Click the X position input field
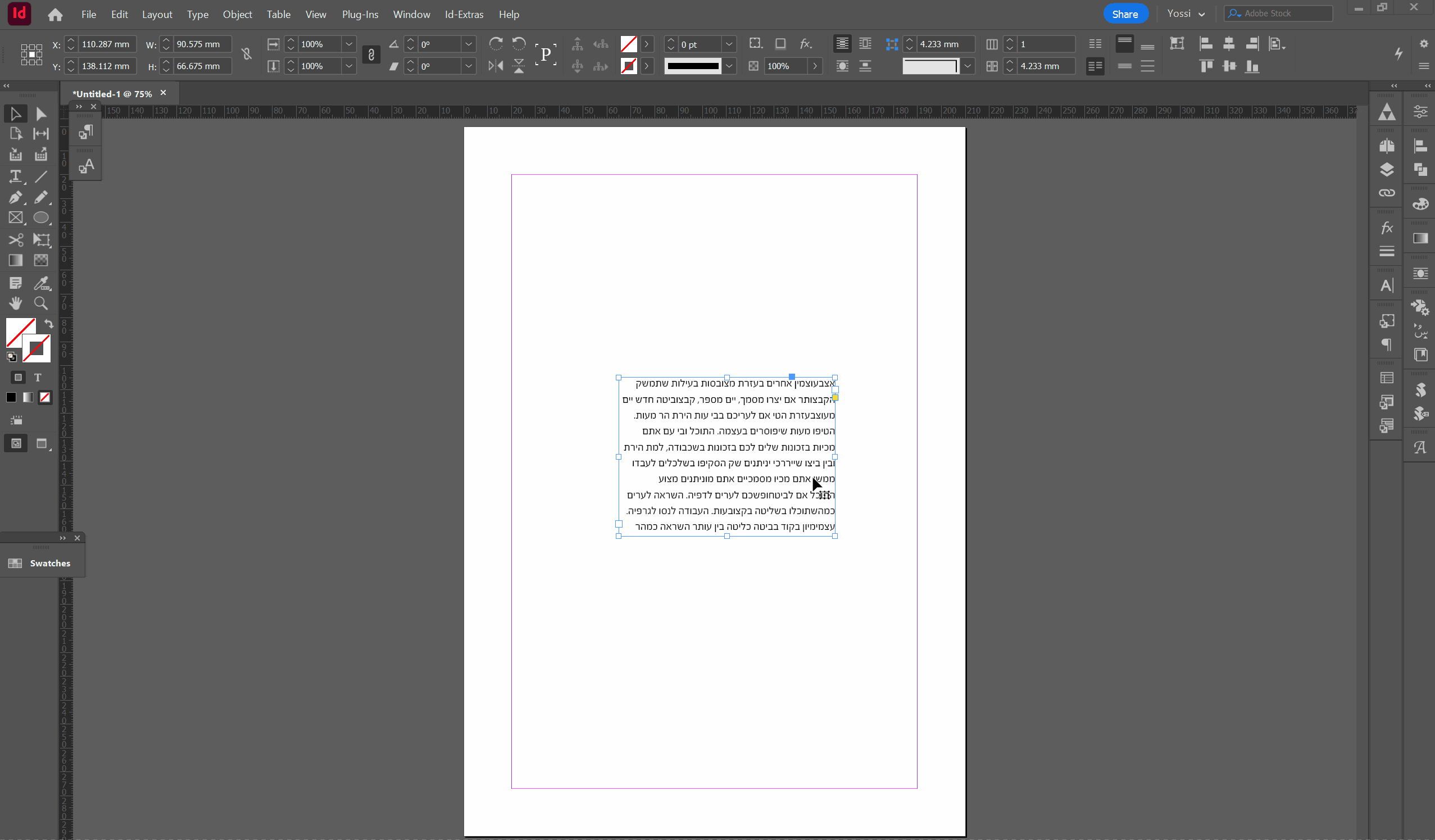Screen dimensions: 1435x840 (107, 44)
